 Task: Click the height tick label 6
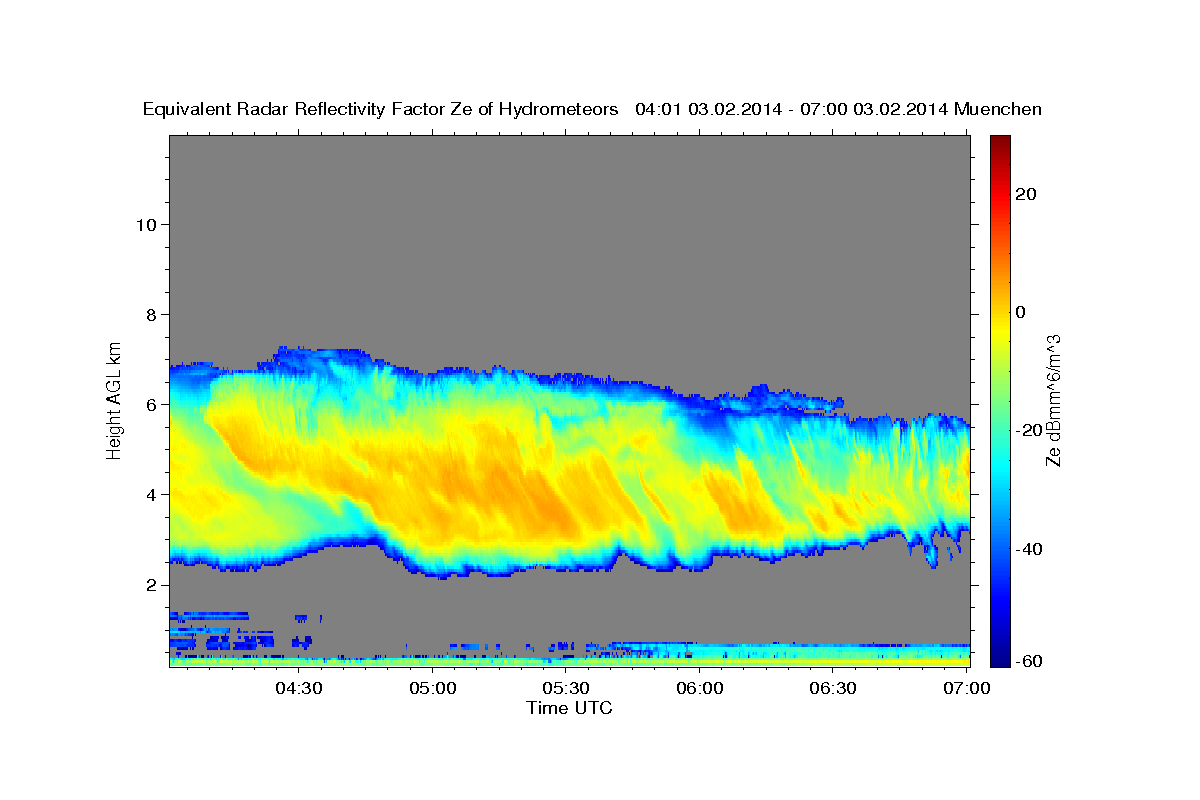click(x=151, y=404)
